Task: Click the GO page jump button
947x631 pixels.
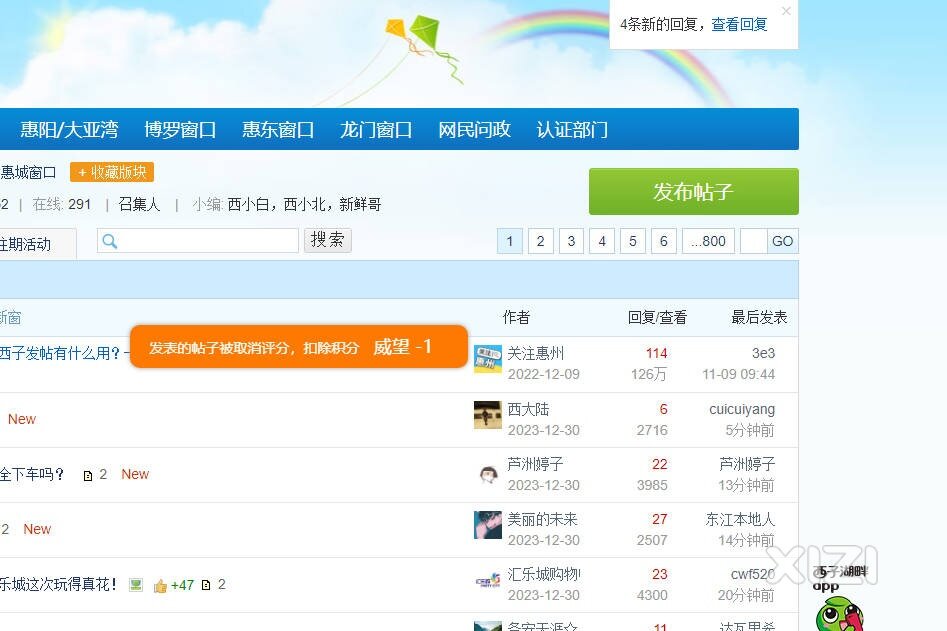Action: 783,242
